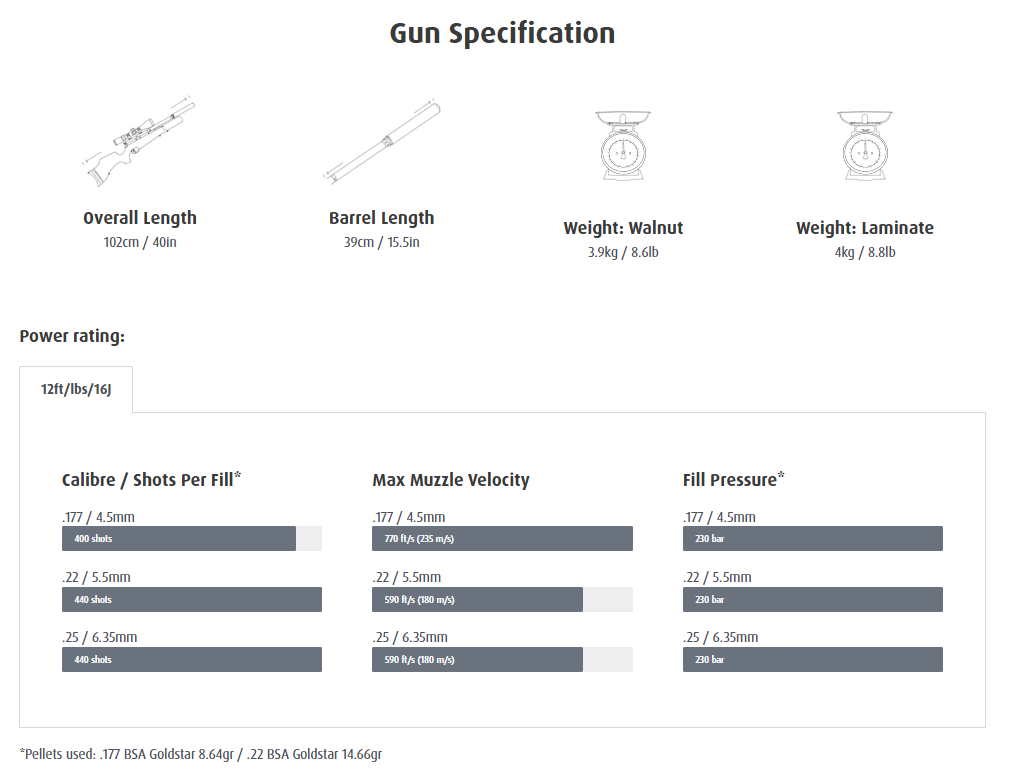Click the .25 230 bar fill pressure bar
The height and width of the screenshot is (782, 1011).
coord(812,660)
